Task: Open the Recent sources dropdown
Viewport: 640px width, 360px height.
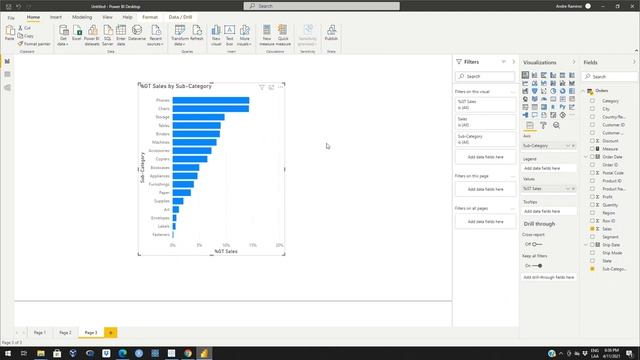Action: pyautogui.click(x=156, y=36)
